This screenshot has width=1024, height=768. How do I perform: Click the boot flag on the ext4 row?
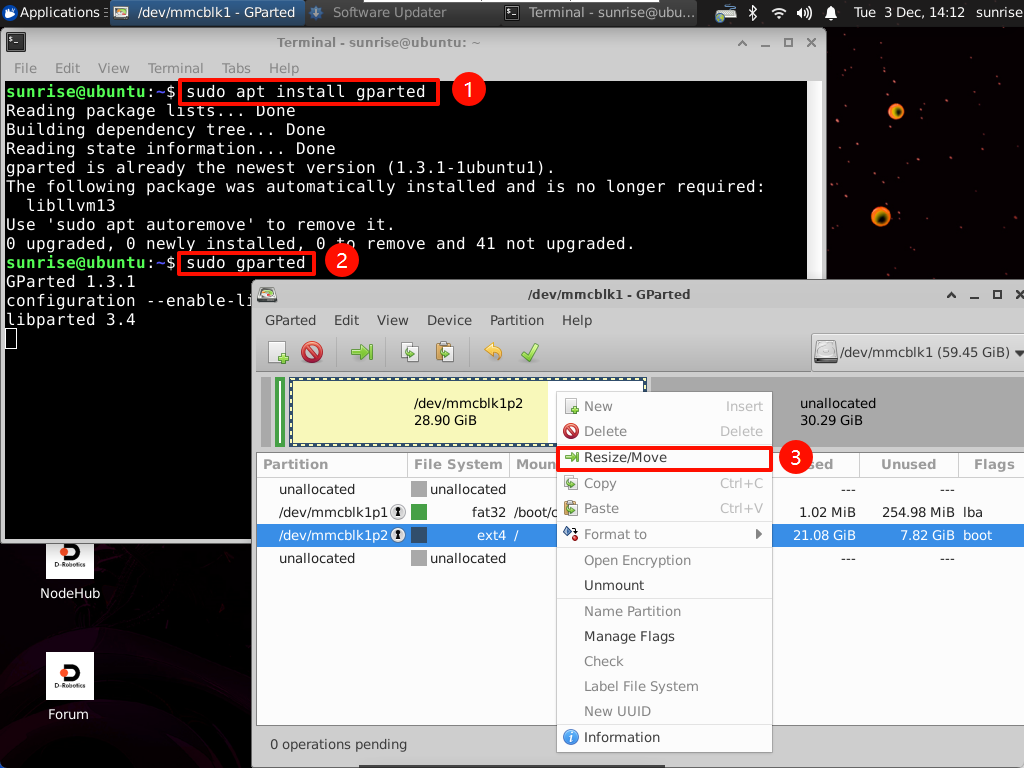[x=978, y=536]
